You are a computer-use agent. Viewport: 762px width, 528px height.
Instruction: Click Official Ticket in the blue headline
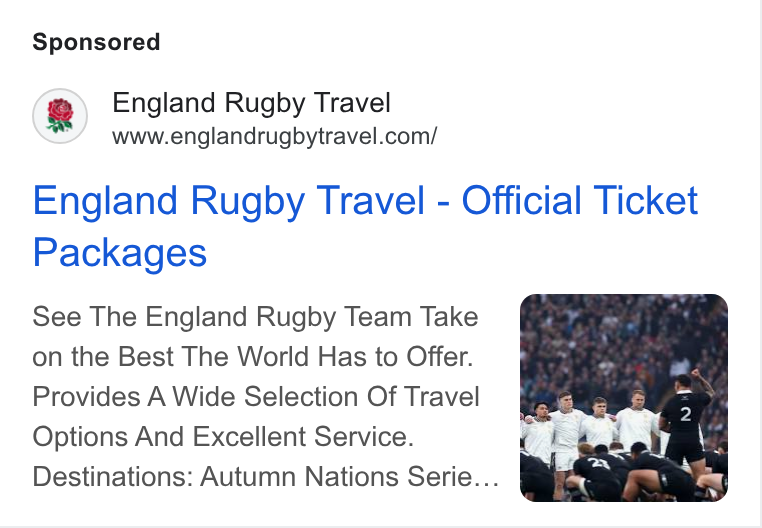(x=580, y=200)
